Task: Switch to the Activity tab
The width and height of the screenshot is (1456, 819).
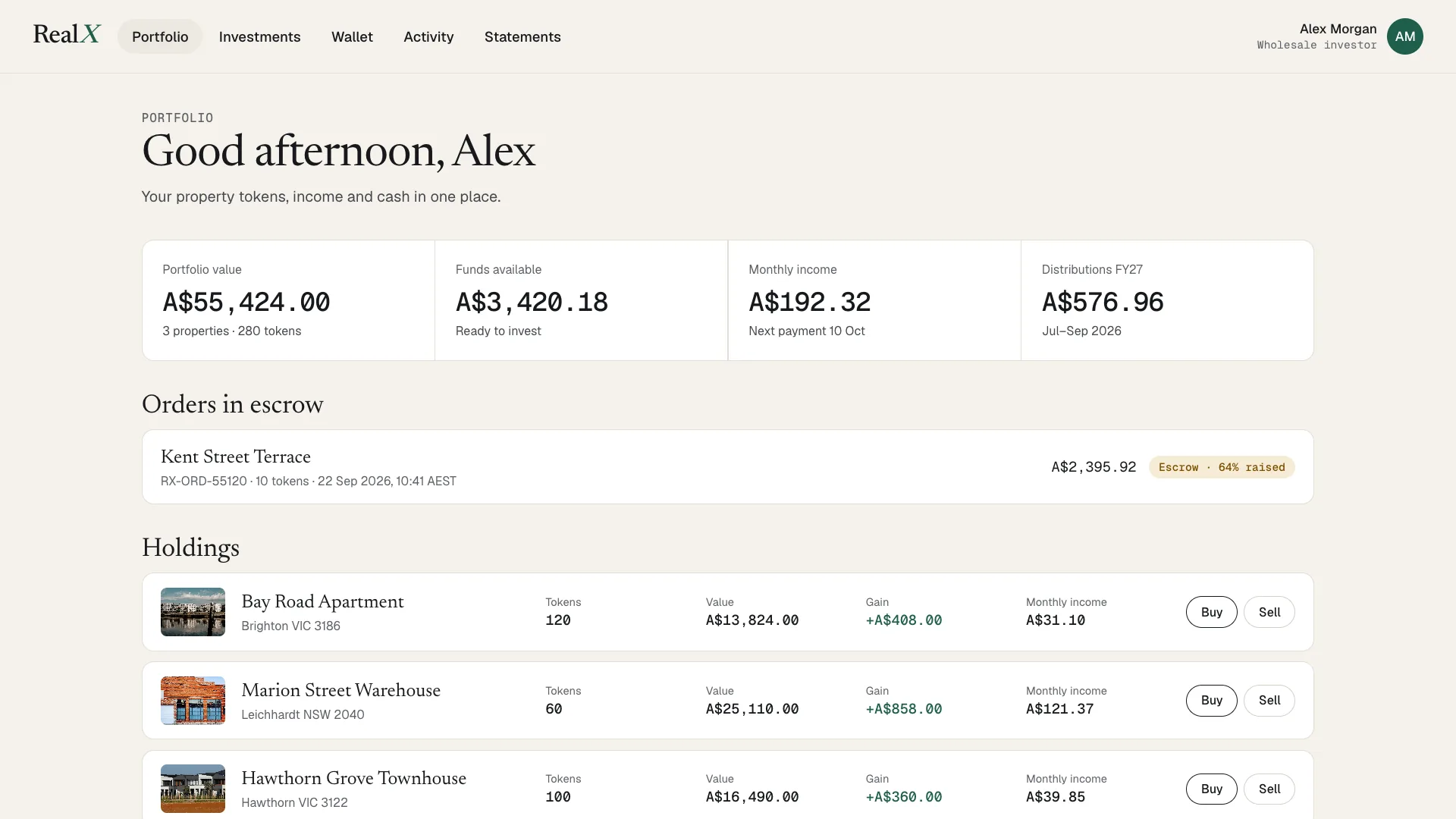Action: (x=428, y=36)
